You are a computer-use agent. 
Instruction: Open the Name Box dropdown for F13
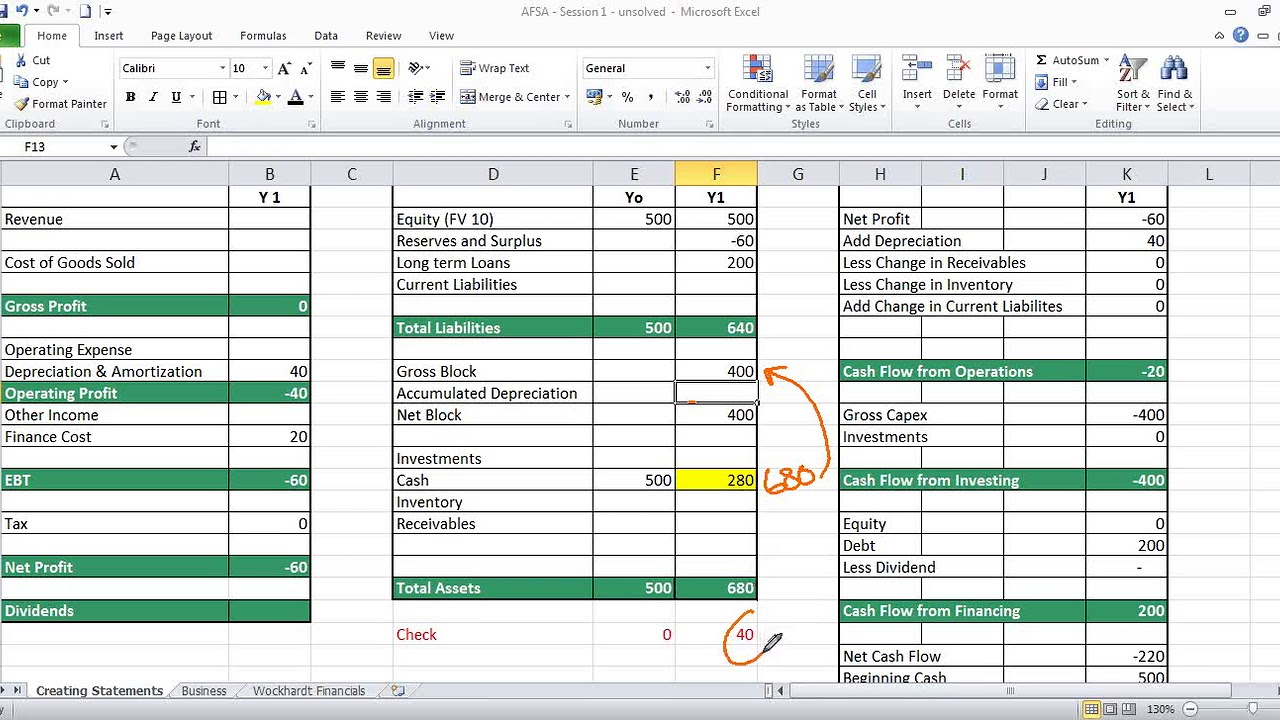pyautogui.click(x=113, y=147)
